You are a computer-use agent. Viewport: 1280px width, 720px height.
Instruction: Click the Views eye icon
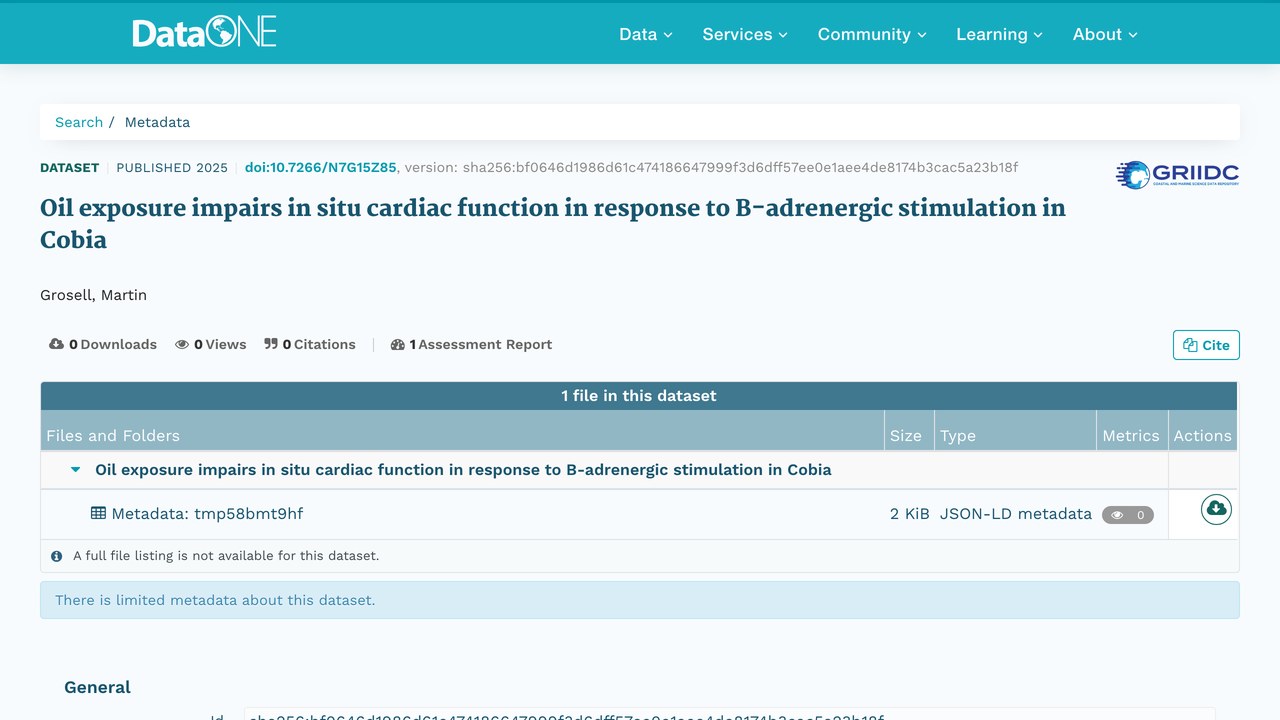tap(182, 344)
